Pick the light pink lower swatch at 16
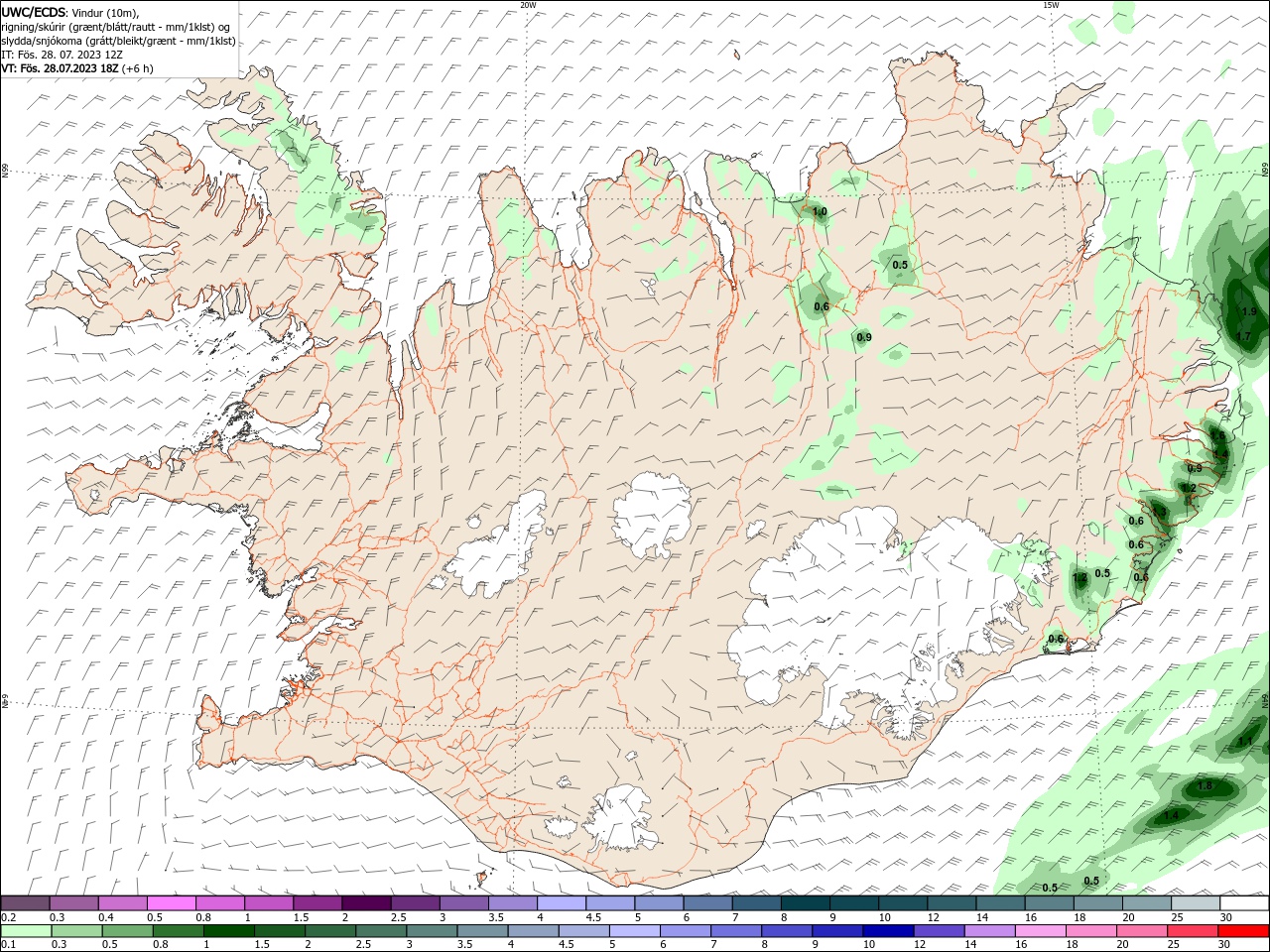Viewport: 1270px width, 952px height. 1041,931
